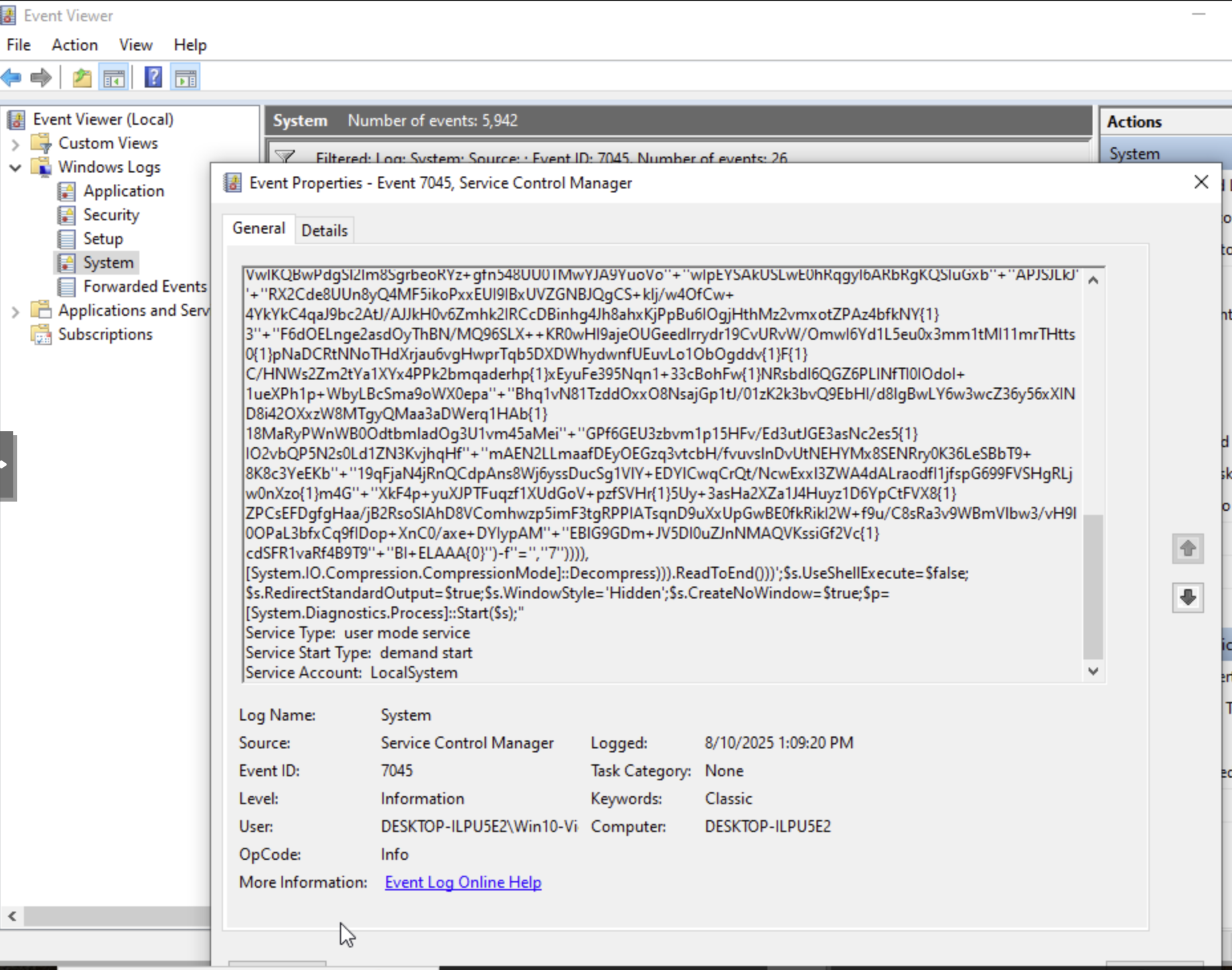Click the Back arrow toolbar icon
Viewport: 1232px width, 970px height.
click(x=11, y=78)
